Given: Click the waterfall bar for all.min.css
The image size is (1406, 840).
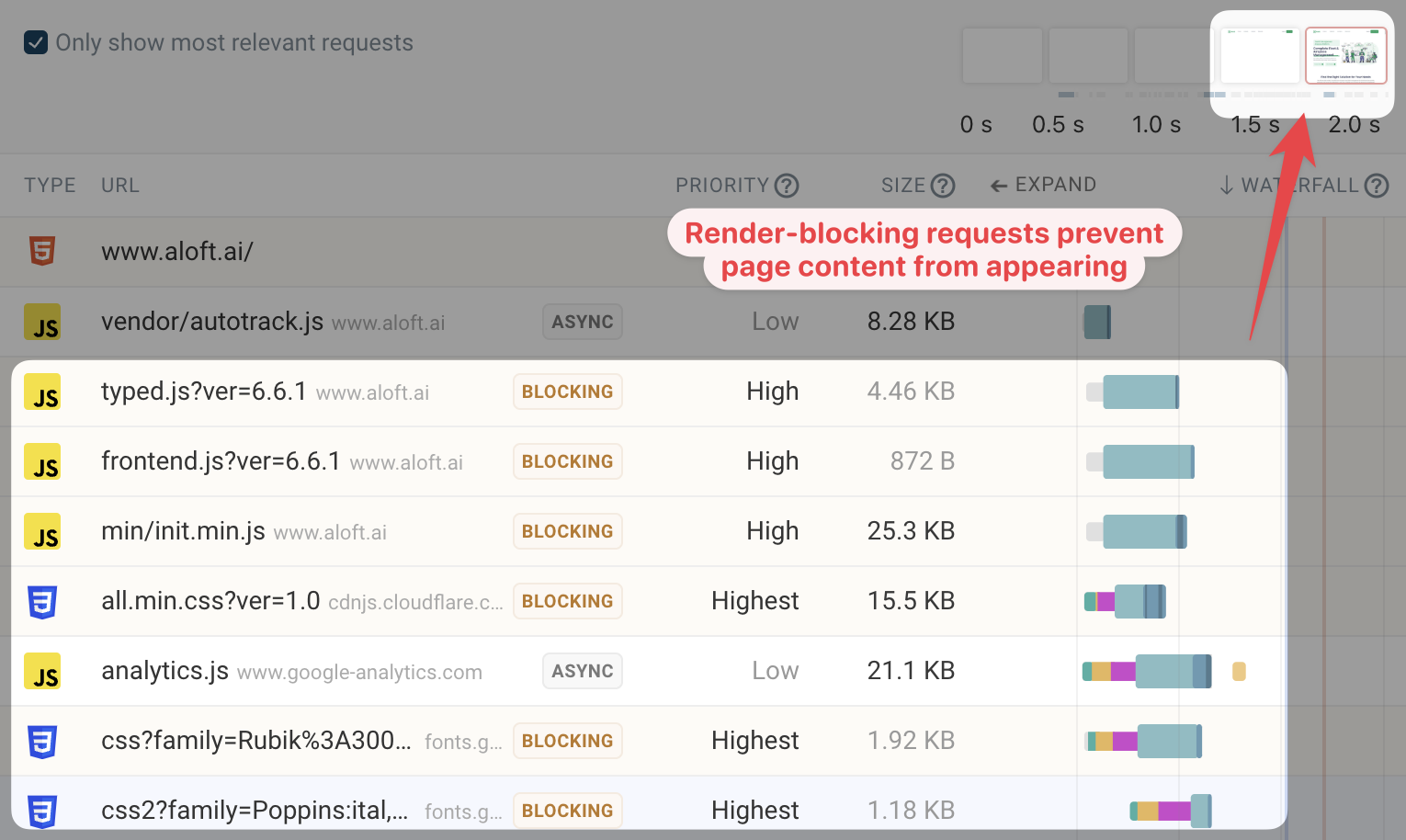Looking at the screenshot, I should (1126, 601).
